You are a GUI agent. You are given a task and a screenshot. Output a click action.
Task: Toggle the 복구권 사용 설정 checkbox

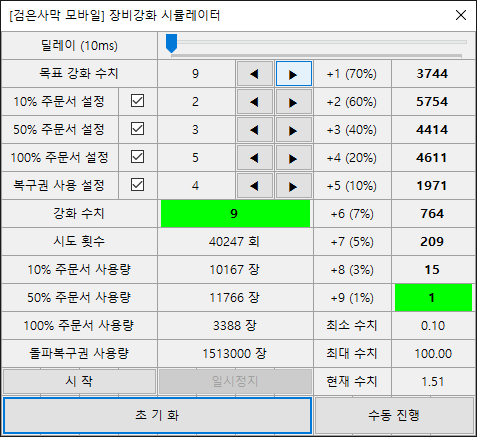point(138,184)
